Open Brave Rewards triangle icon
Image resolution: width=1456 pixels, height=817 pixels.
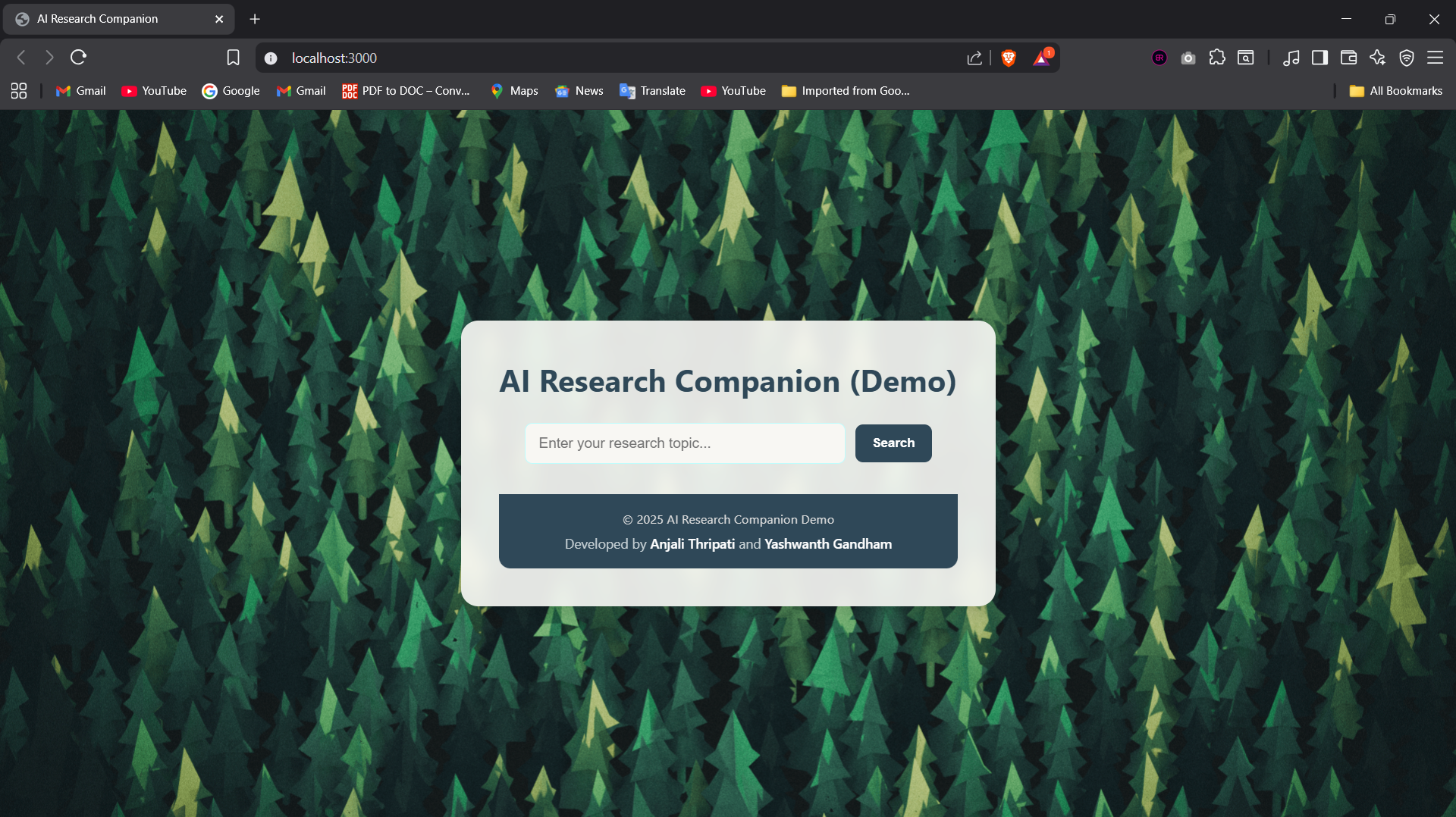coord(1042,58)
